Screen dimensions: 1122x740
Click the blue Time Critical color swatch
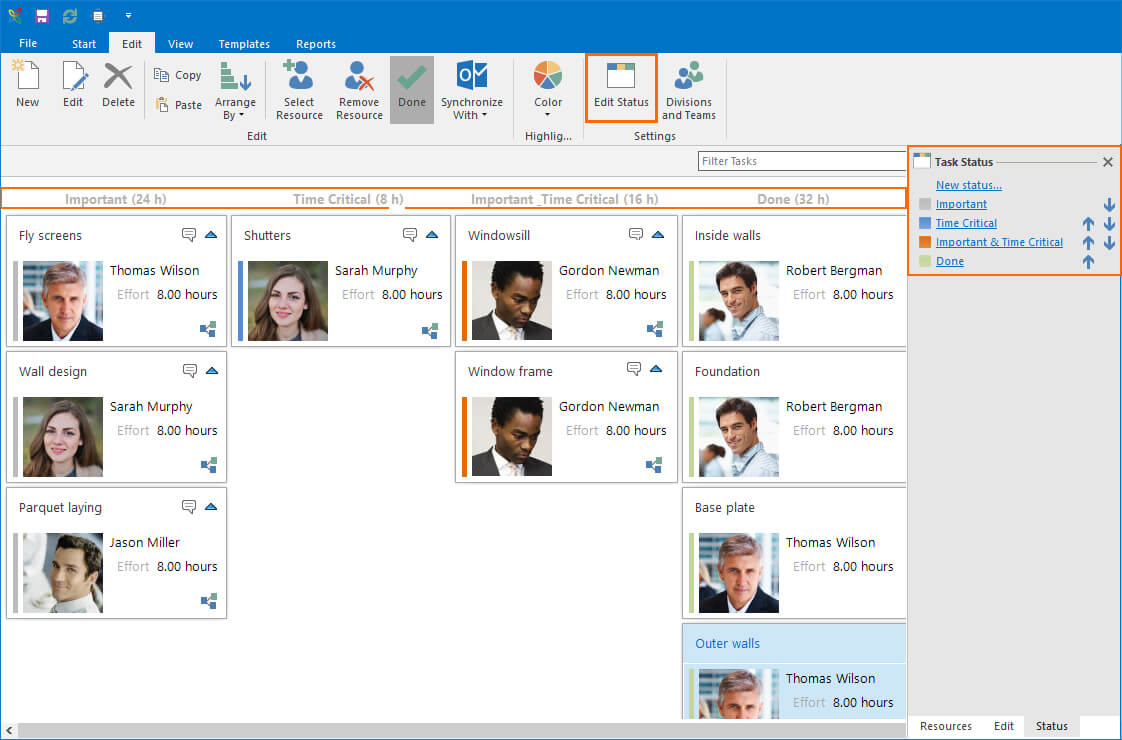click(925, 223)
